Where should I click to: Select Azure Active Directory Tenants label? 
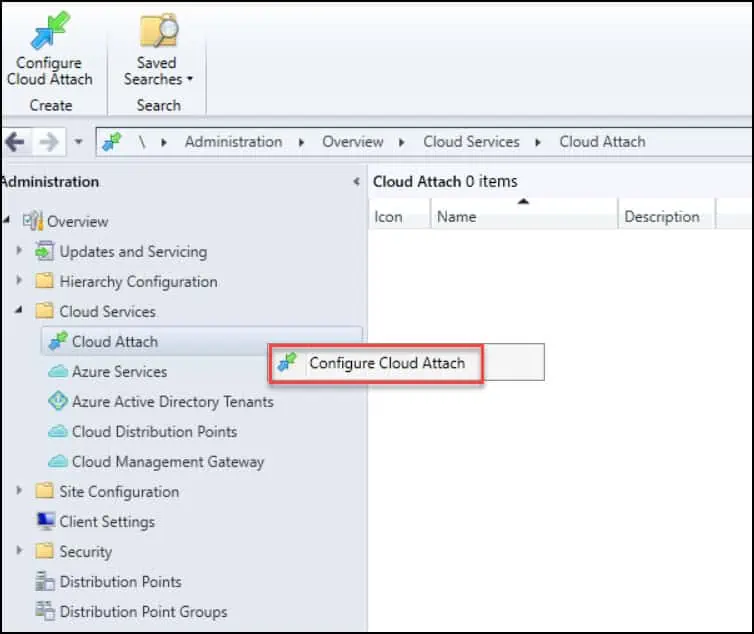coord(173,402)
